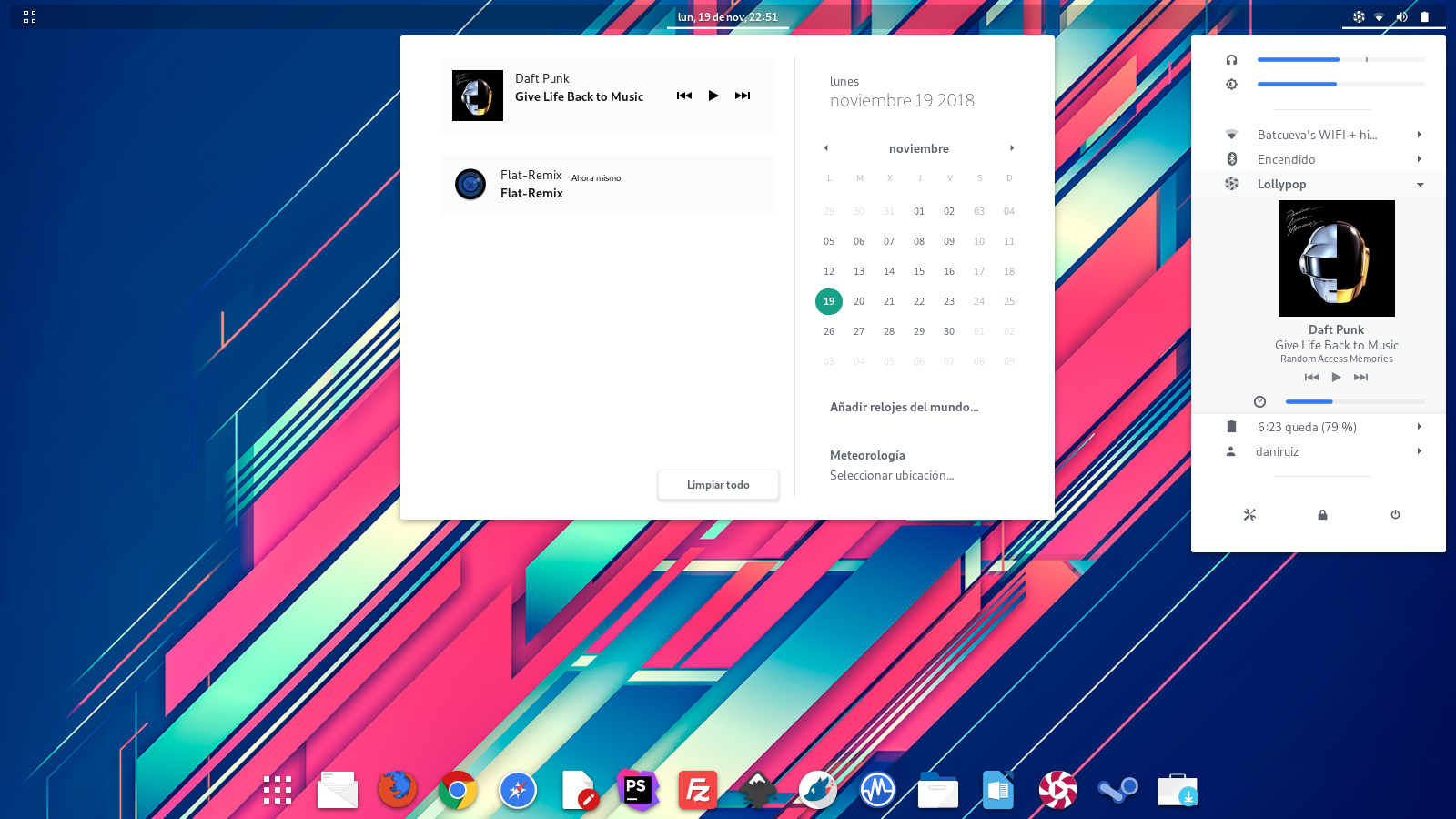Play track in the notification media player
Screen dimensions: 1456x819
[x=713, y=96]
